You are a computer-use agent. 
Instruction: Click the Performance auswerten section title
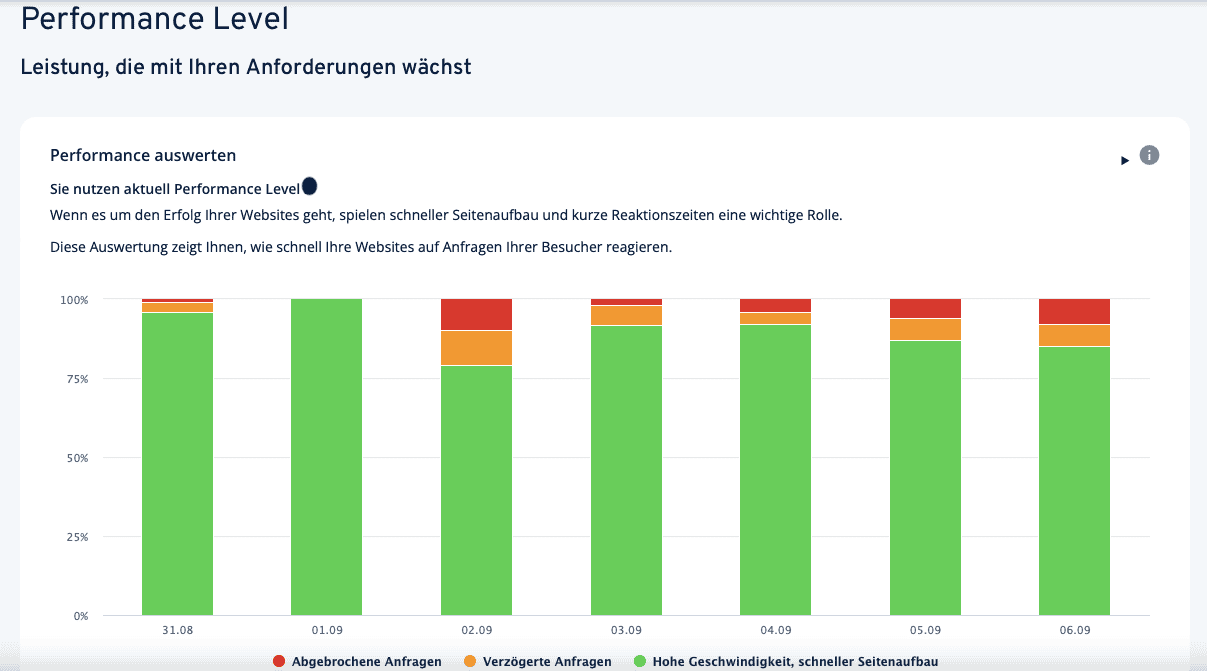coord(143,155)
